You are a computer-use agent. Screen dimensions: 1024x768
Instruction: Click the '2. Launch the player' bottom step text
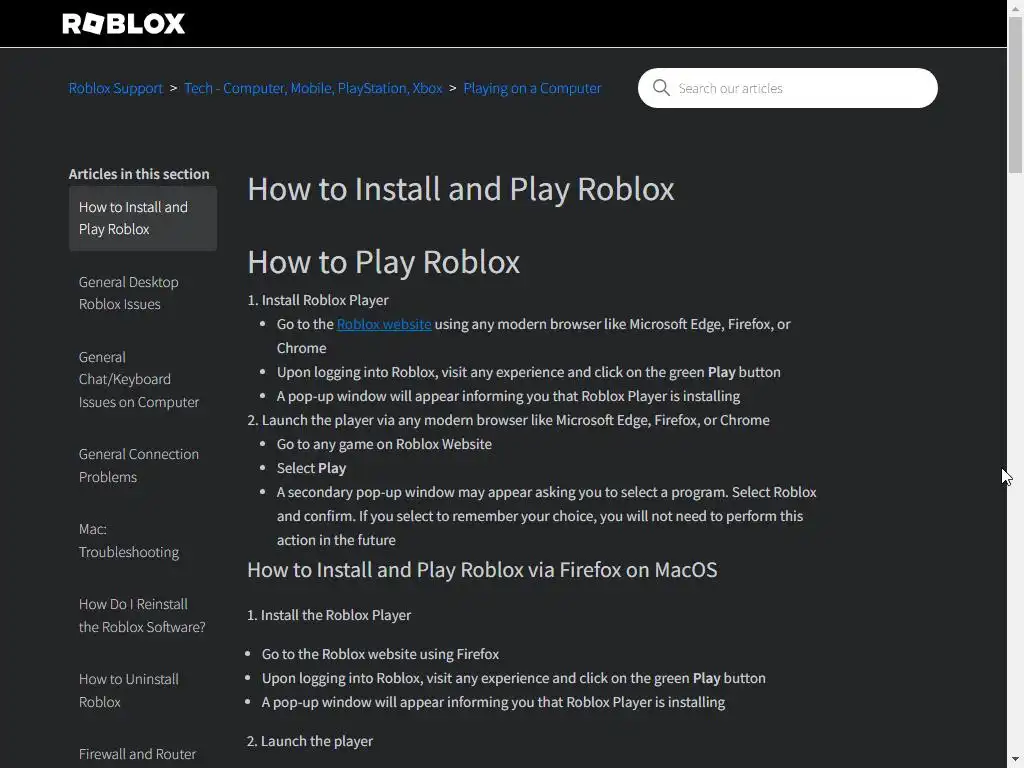click(310, 741)
